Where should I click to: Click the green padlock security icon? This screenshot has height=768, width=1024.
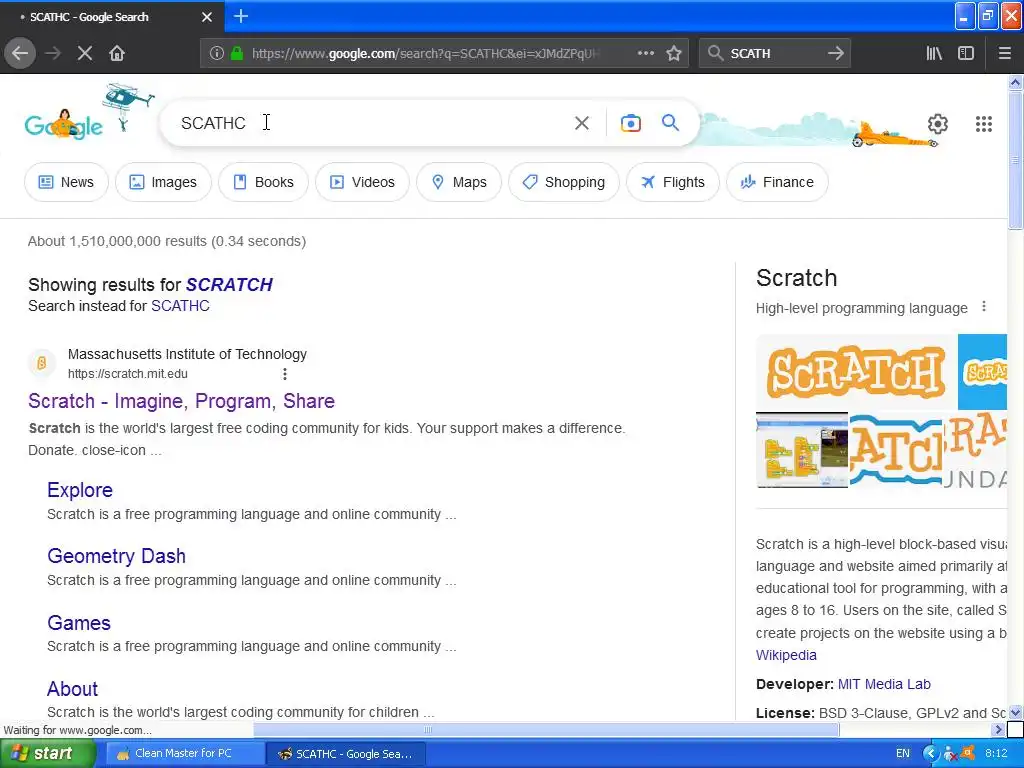(237, 53)
